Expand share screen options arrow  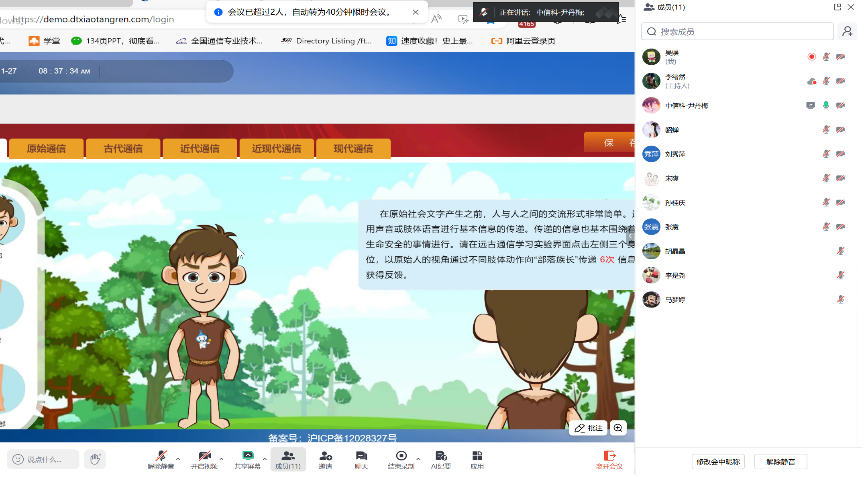[264, 458]
